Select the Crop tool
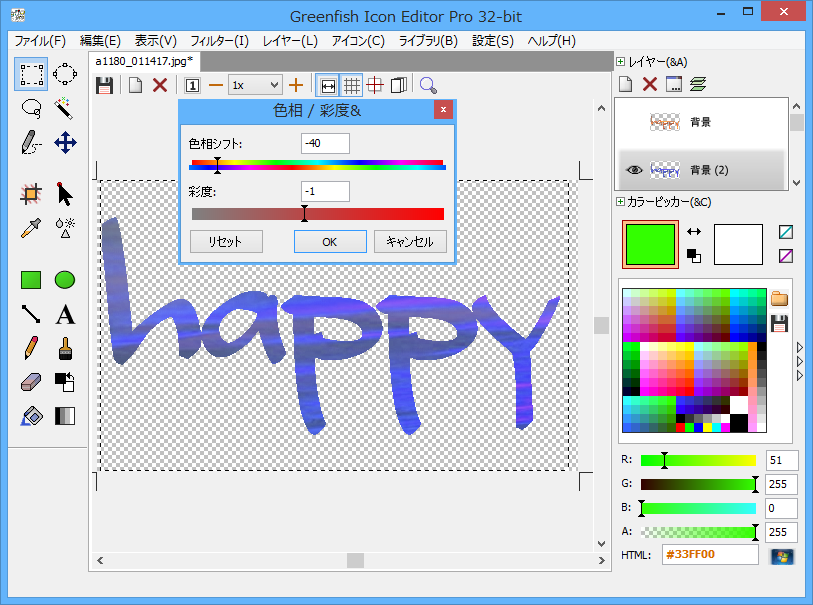813x605 pixels. 31,195
